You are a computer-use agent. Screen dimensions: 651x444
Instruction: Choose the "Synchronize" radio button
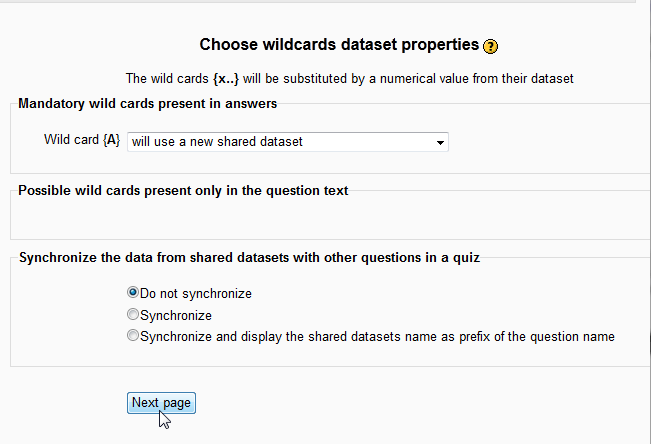click(133, 314)
